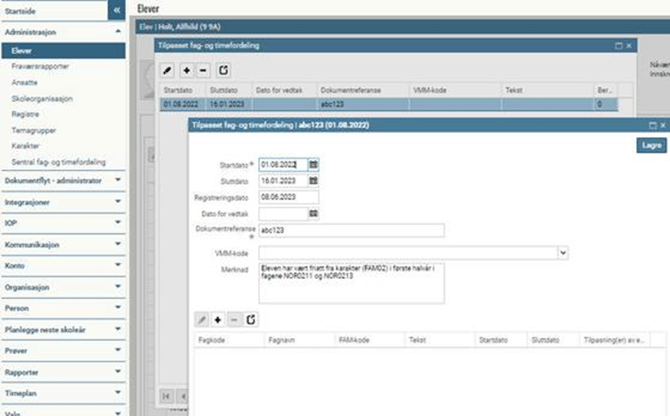Image resolution: width=670 pixels, height=416 pixels.
Task: Add a new subject row with lower plus icon
Action: tap(218, 318)
